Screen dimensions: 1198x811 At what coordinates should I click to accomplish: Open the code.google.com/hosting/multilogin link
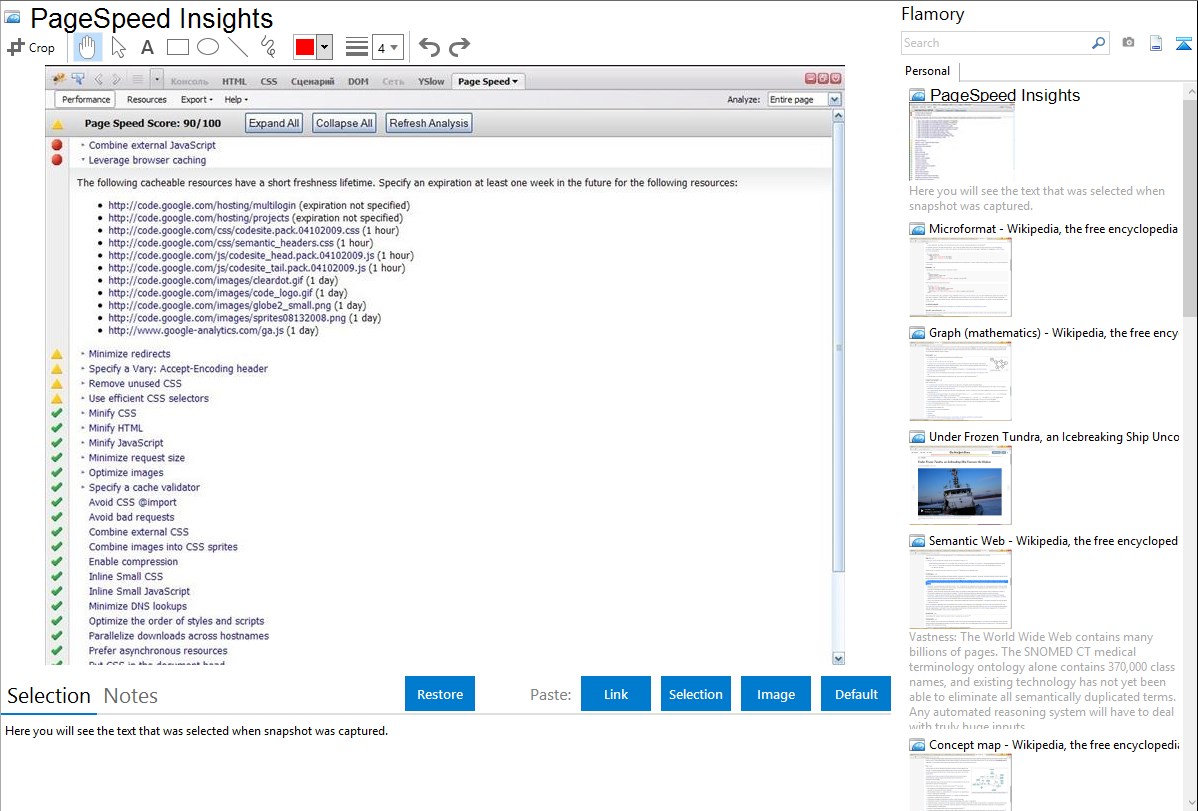tap(202, 206)
